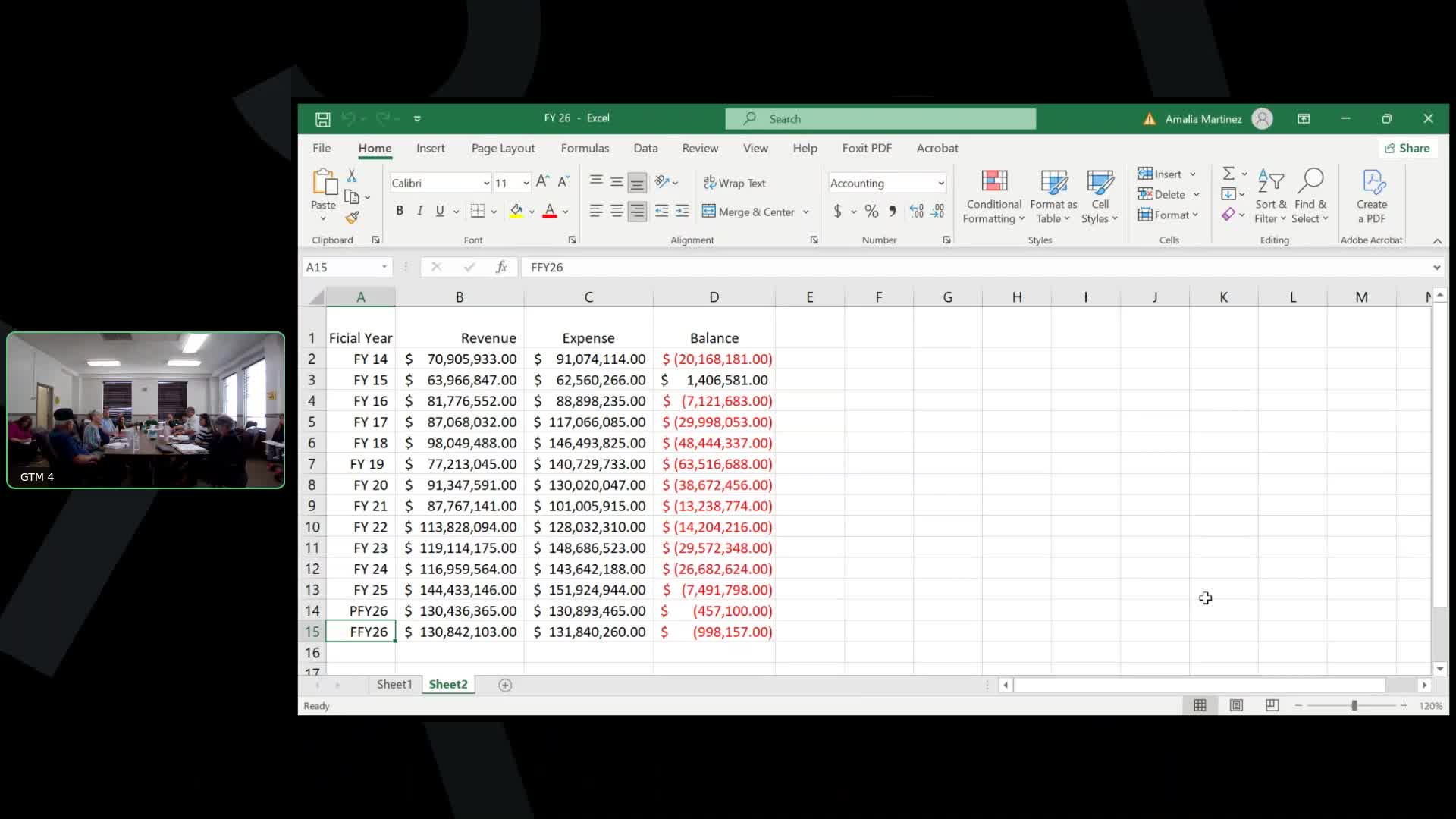Open the Name Box dropdown arrow

[x=384, y=267]
